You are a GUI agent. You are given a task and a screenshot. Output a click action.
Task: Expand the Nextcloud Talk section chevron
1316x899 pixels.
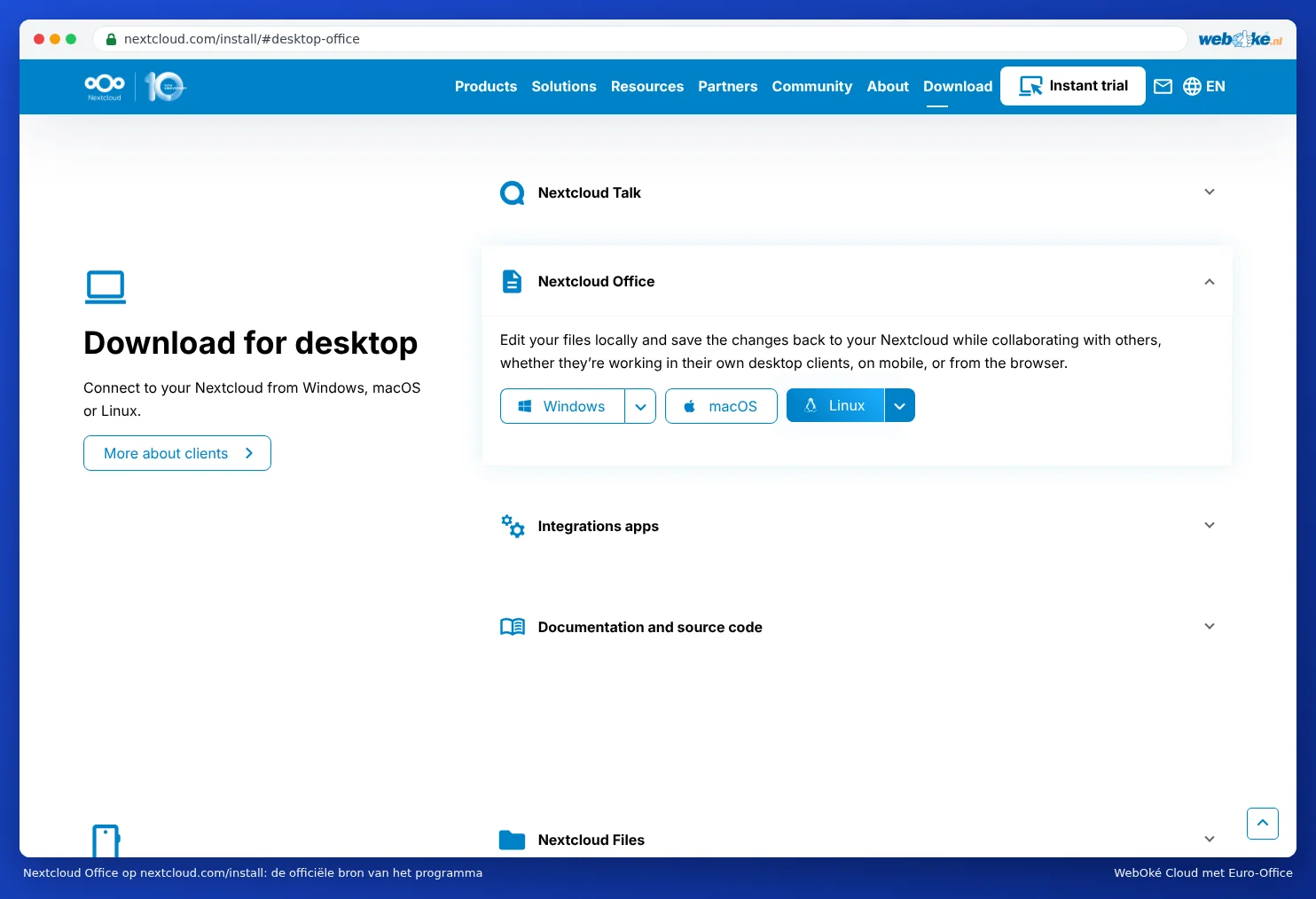[x=1210, y=192]
